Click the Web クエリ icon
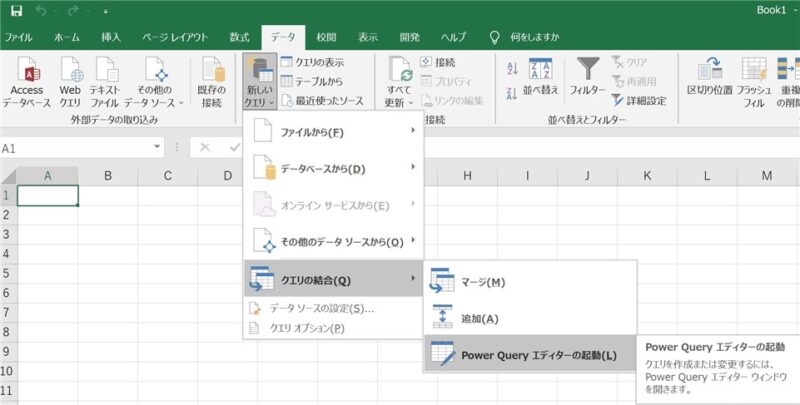Viewport: 800px width, 405px height. point(70,82)
